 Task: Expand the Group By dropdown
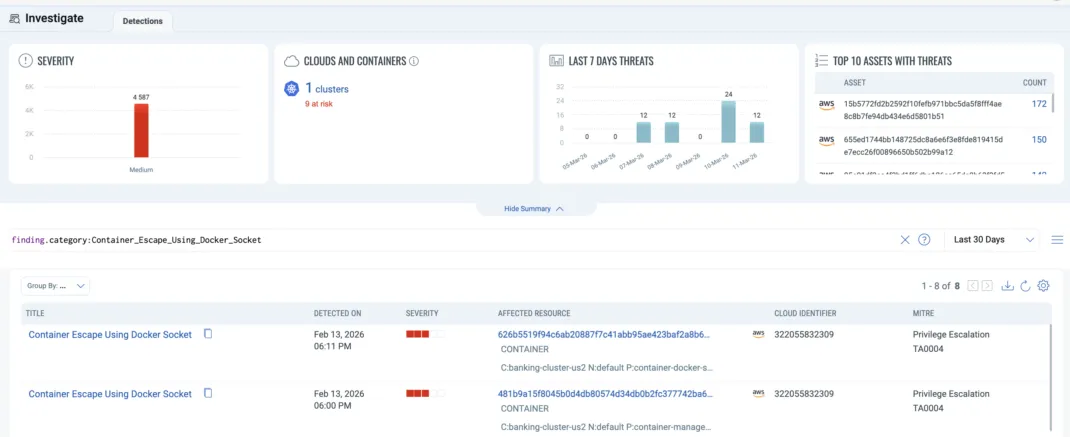click(56, 286)
